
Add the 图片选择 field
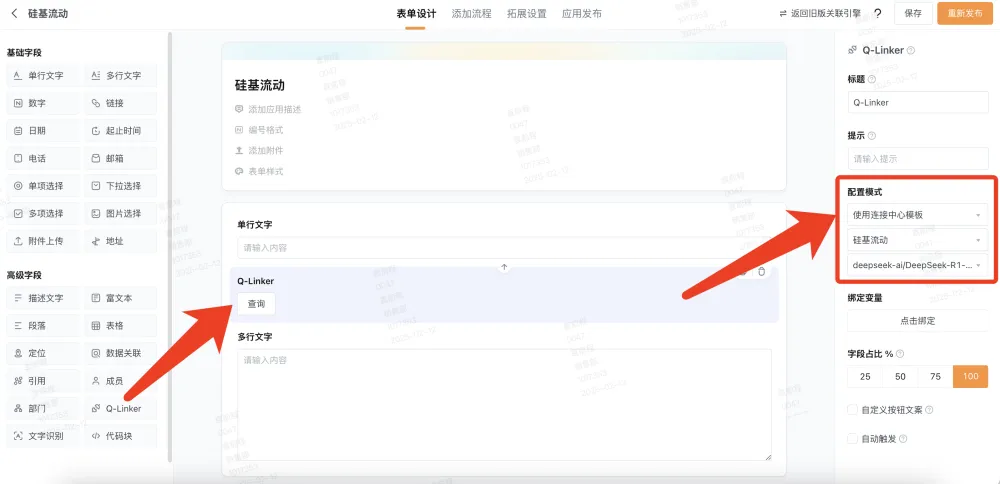(x=121, y=214)
